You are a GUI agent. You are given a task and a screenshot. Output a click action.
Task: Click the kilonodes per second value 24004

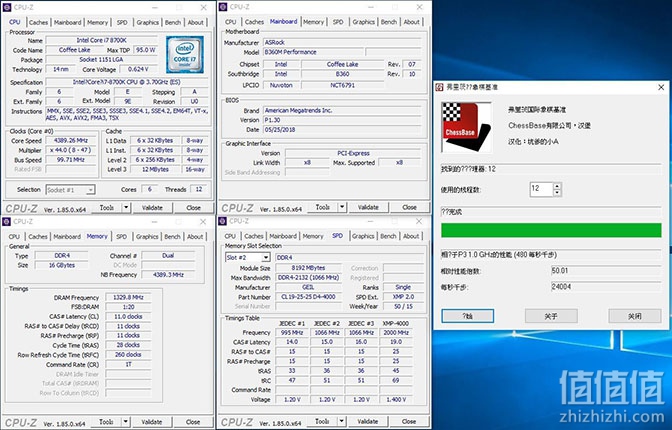[606, 287]
